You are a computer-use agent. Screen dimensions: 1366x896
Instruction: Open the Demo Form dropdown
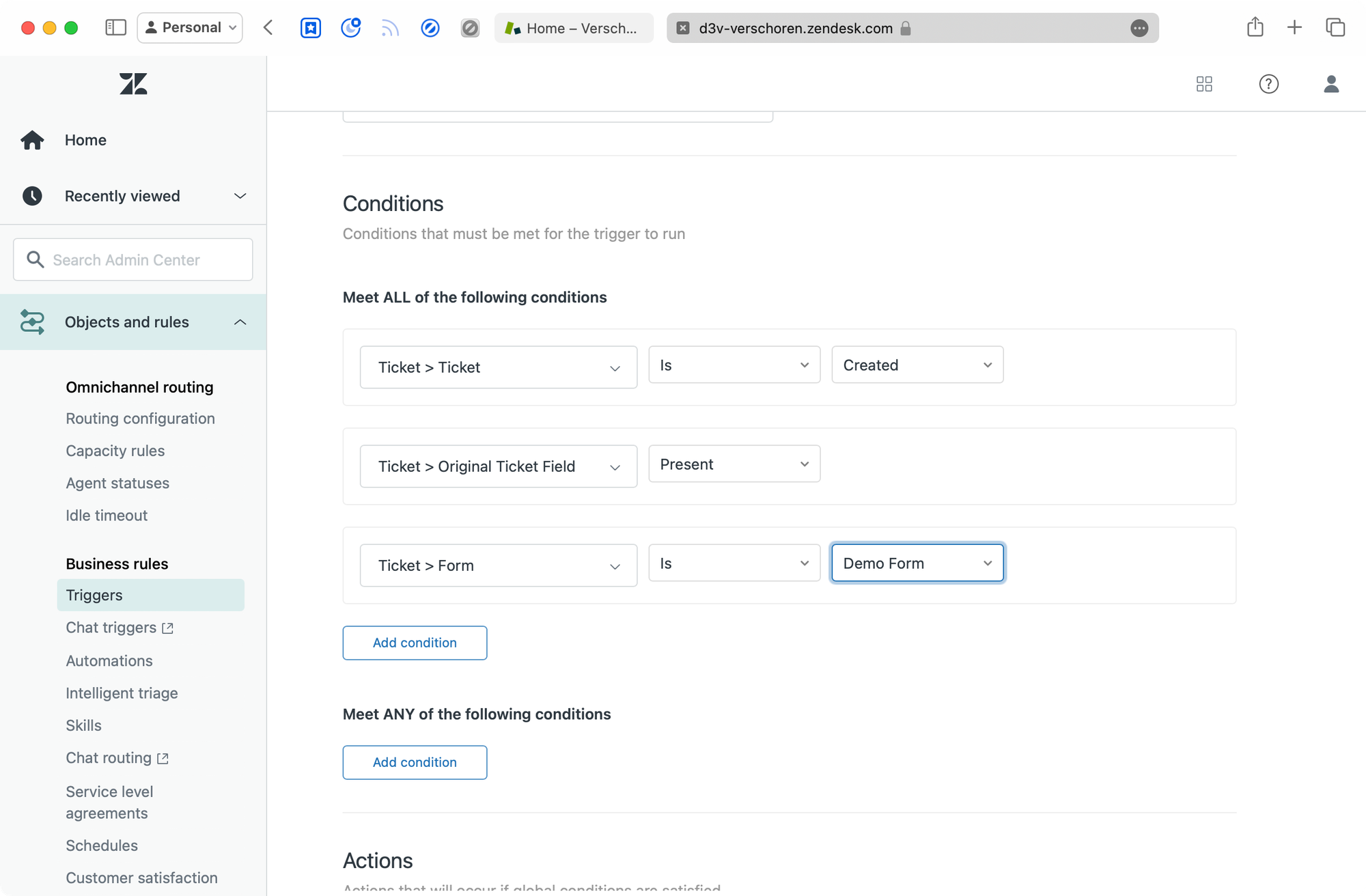click(x=917, y=563)
